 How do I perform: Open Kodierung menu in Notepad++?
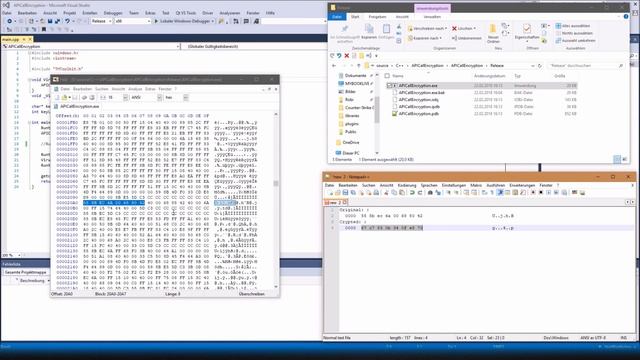pyautogui.click(x=407, y=185)
